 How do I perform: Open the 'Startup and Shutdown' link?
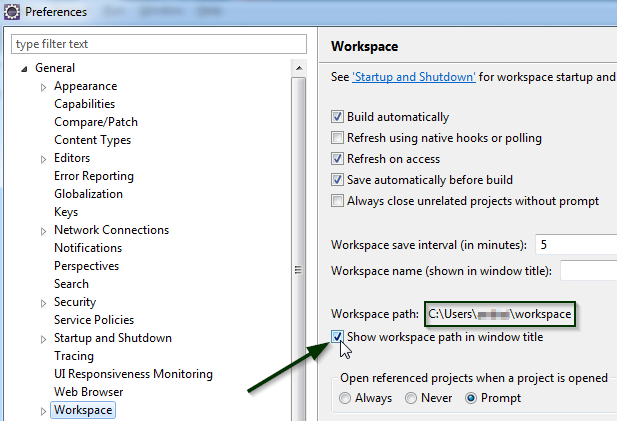(x=414, y=77)
